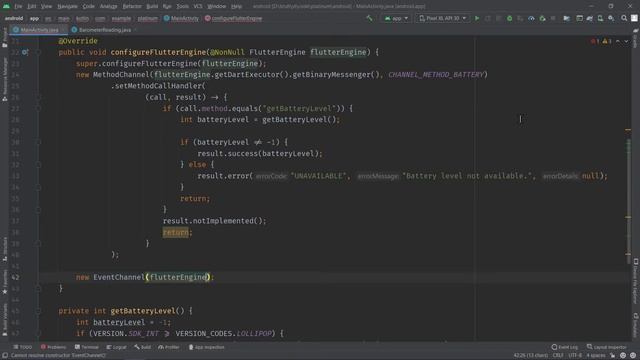Open the Project tool window sidebar tab
Viewport: 640px width, 360px height.
pyautogui.click(x=4, y=38)
